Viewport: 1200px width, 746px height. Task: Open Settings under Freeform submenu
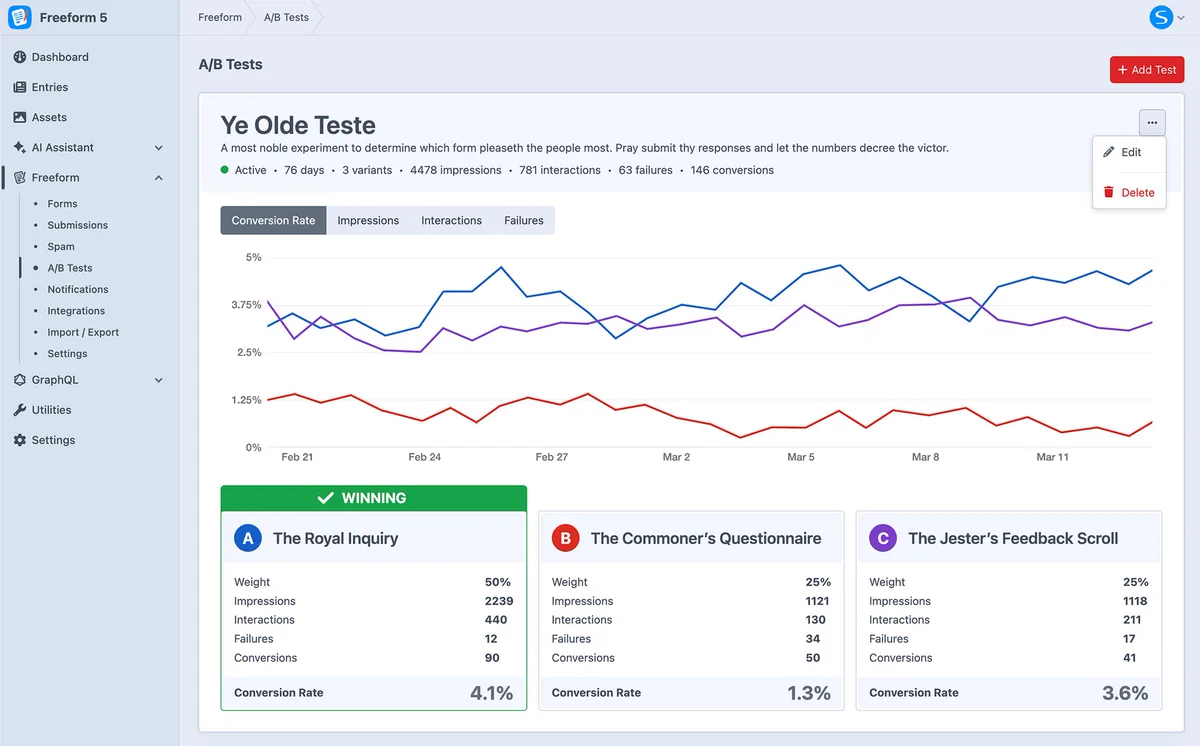(x=67, y=354)
